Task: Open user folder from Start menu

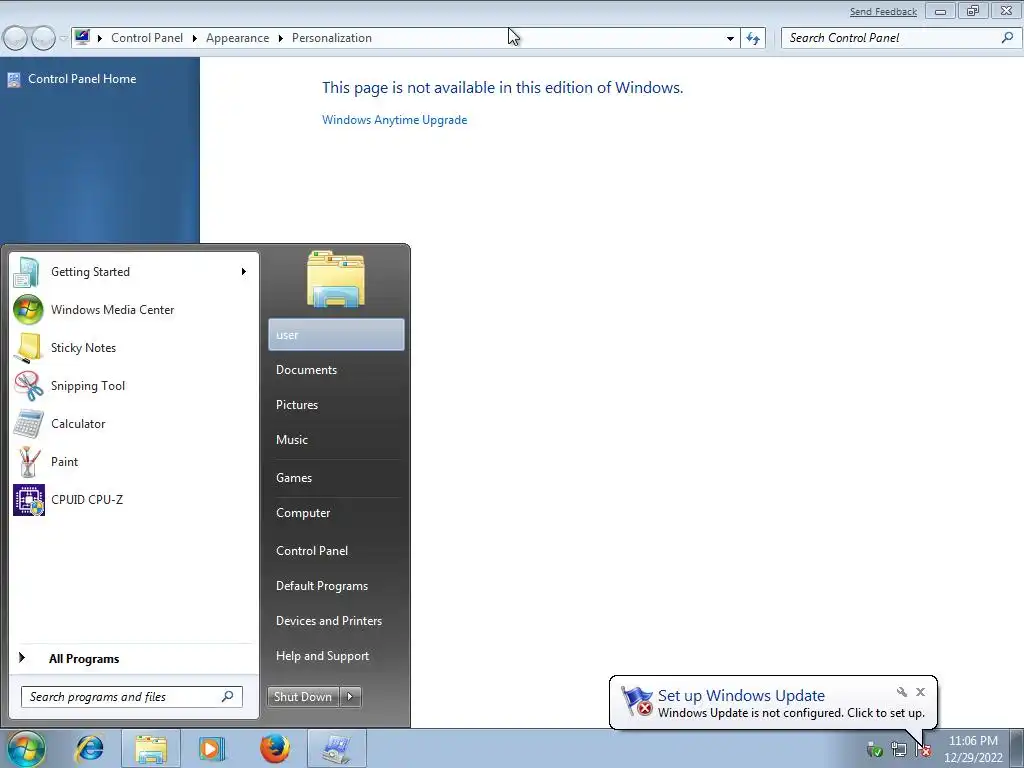Action: pos(336,335)
